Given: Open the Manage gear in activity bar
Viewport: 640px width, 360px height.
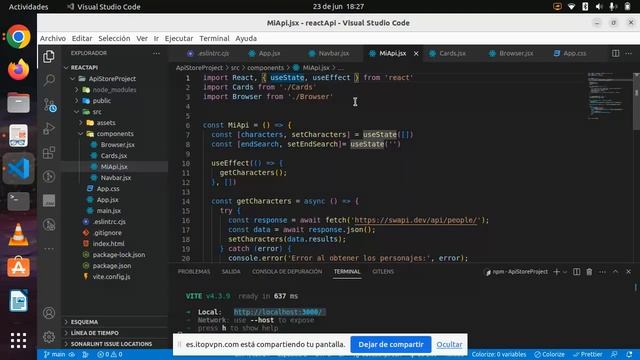Looking at the screenshot, I should point(49,337).
